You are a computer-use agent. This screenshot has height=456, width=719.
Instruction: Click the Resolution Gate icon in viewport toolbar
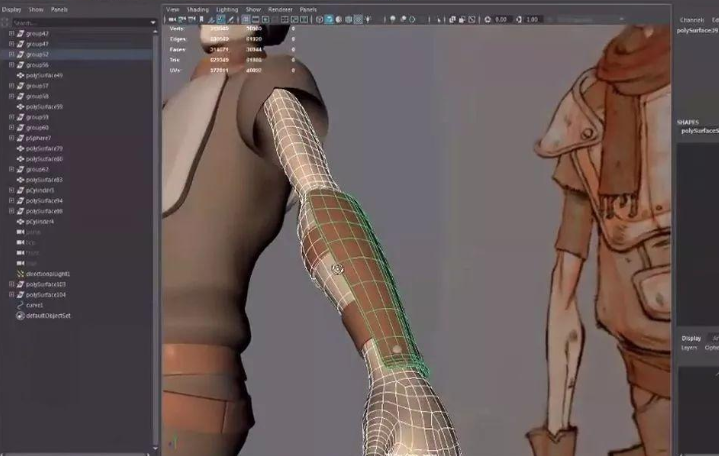click(x=265, y=19)
